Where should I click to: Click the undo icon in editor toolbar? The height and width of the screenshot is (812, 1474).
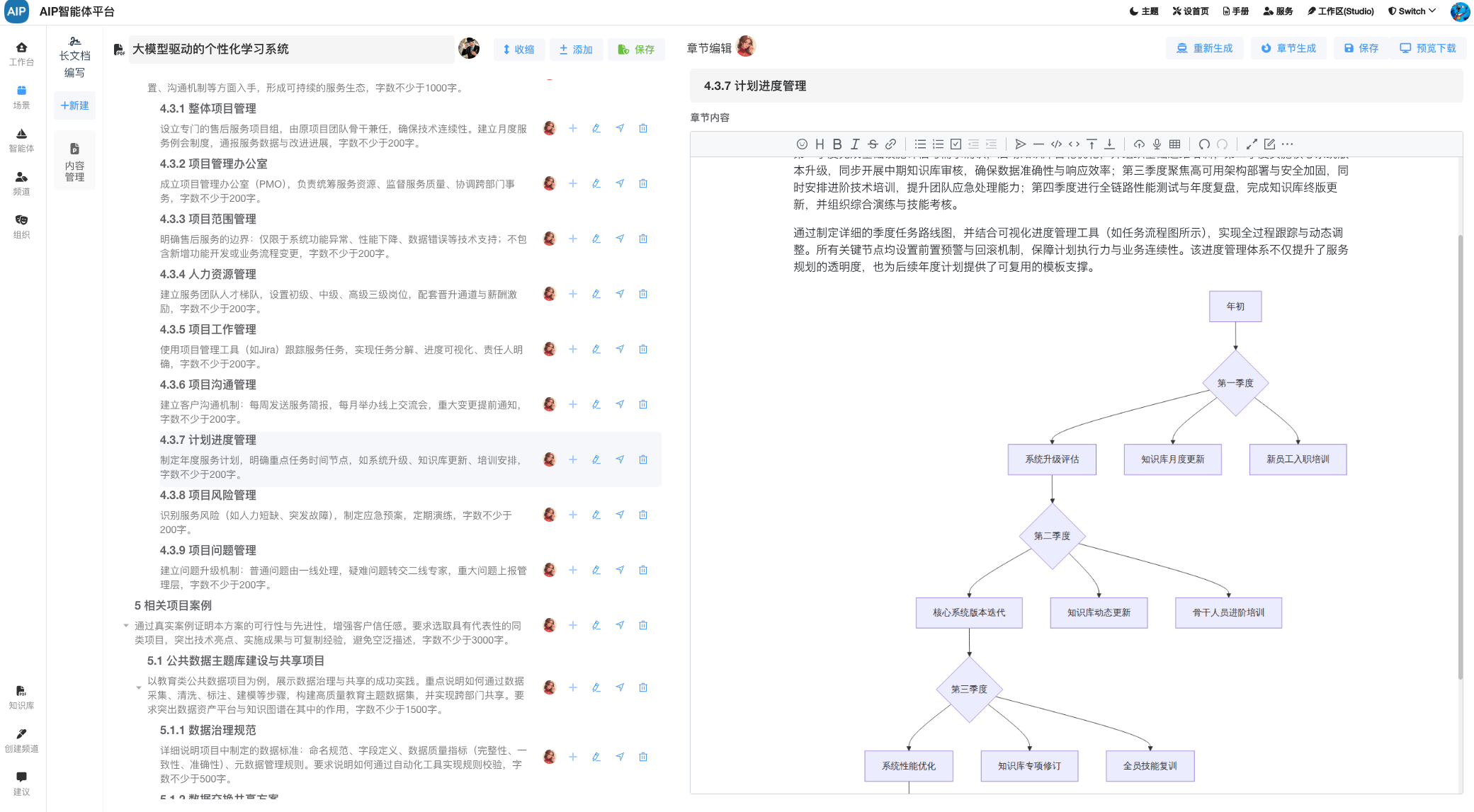point(1204,144)
